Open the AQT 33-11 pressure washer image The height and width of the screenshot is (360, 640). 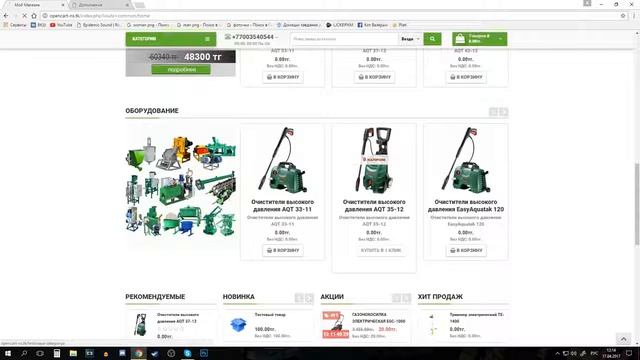(282, 160)
